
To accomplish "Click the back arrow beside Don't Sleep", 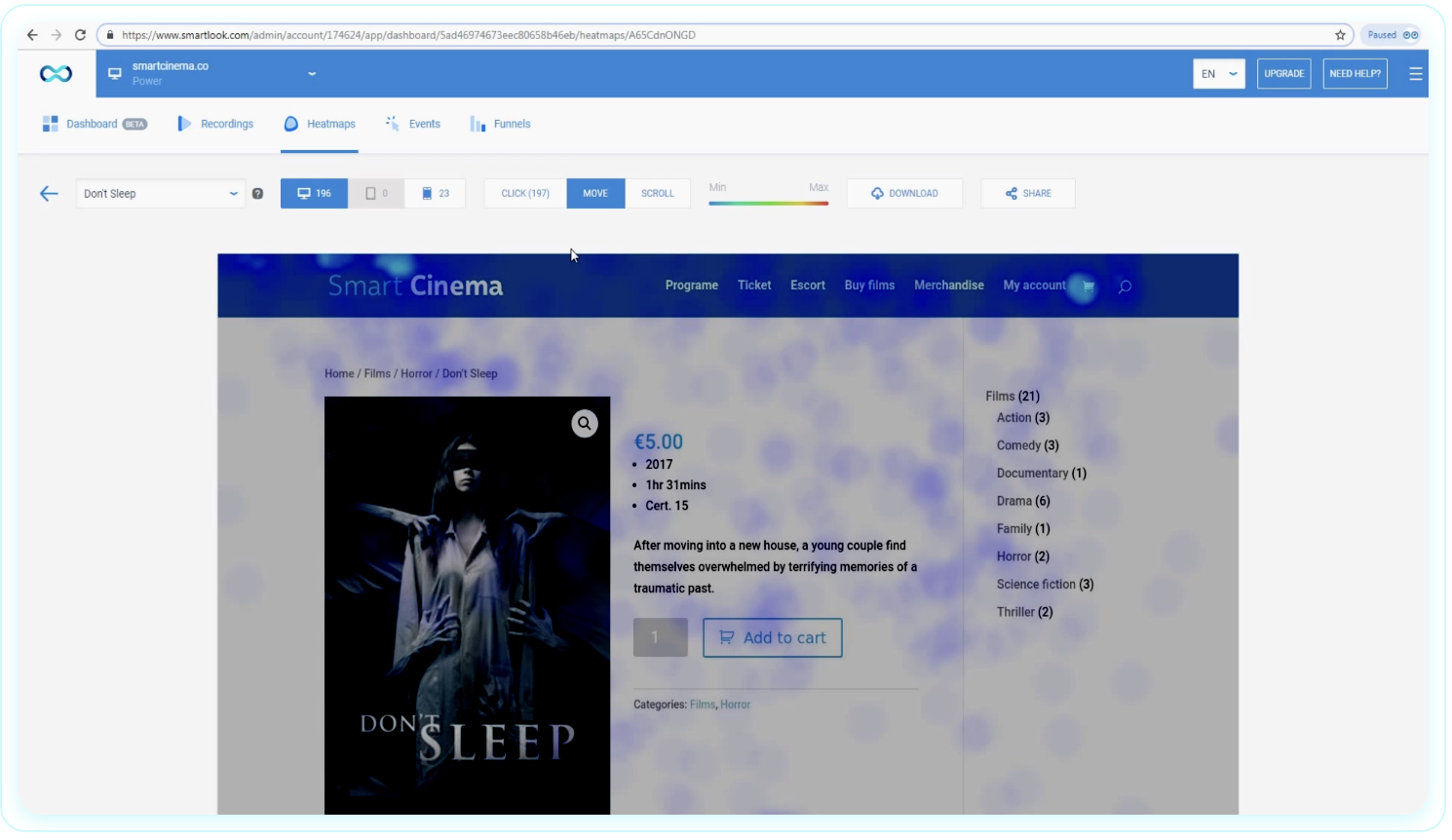I will [x=49, y=194].
